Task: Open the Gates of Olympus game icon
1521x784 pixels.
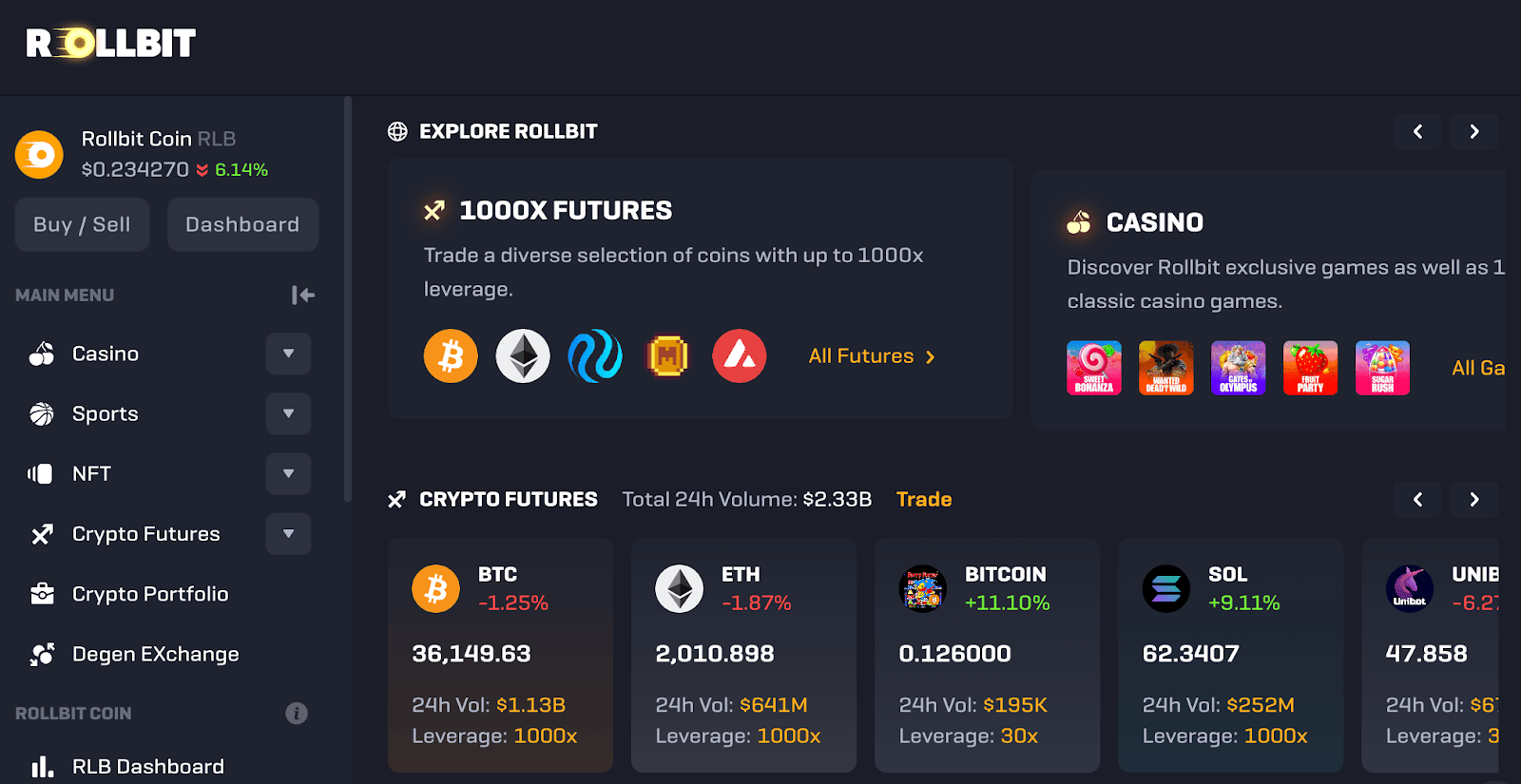Action: [1239, 368]
